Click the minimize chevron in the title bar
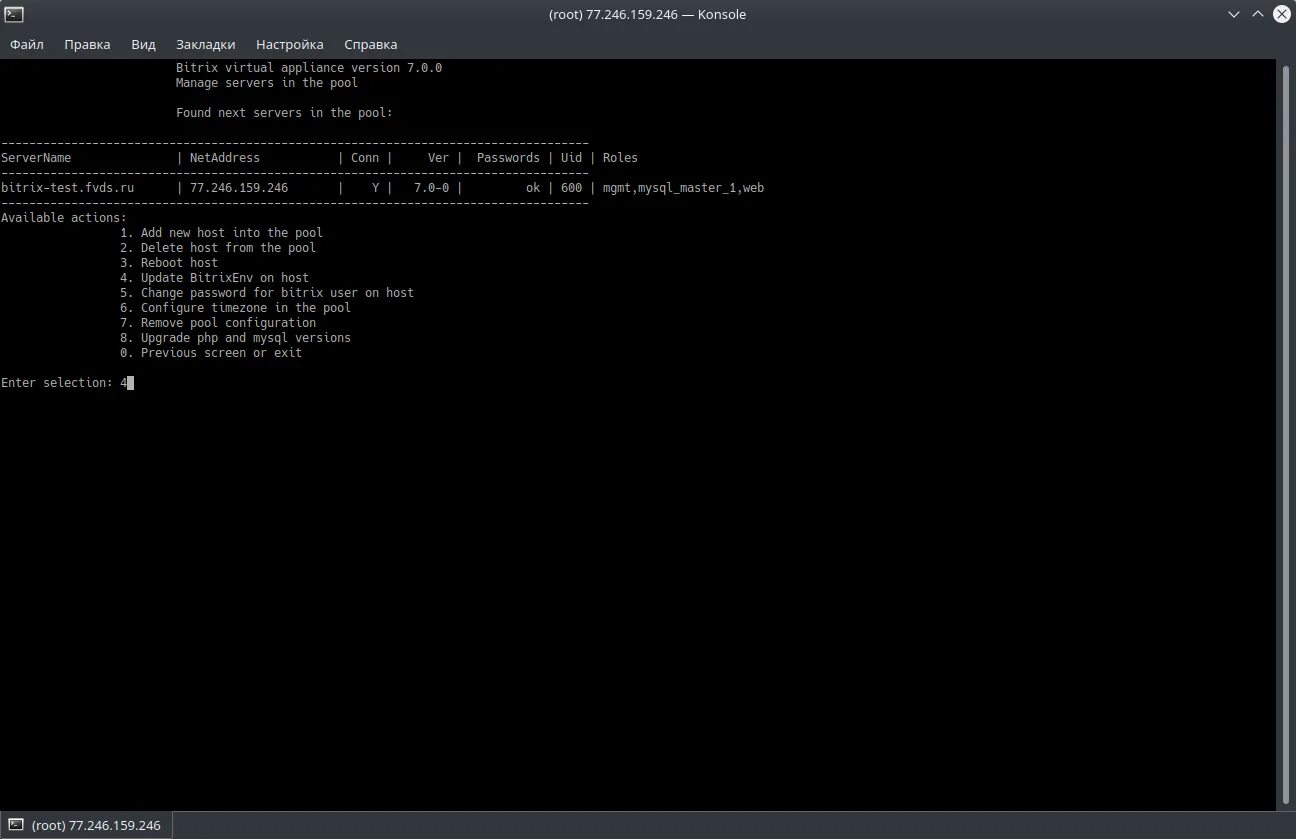 click(1234, 14)
